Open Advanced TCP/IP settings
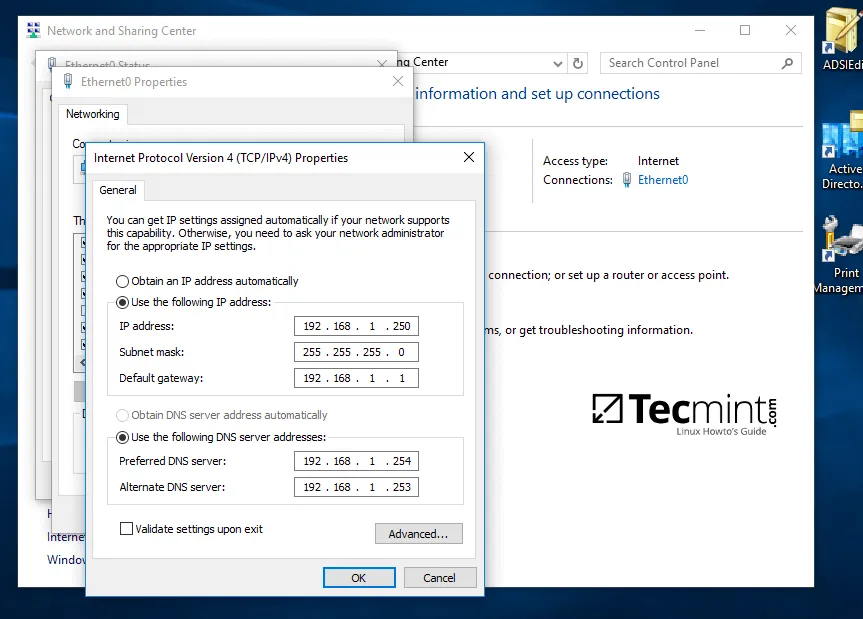Viewport: 863px width, 619px height. coord(418,533)
